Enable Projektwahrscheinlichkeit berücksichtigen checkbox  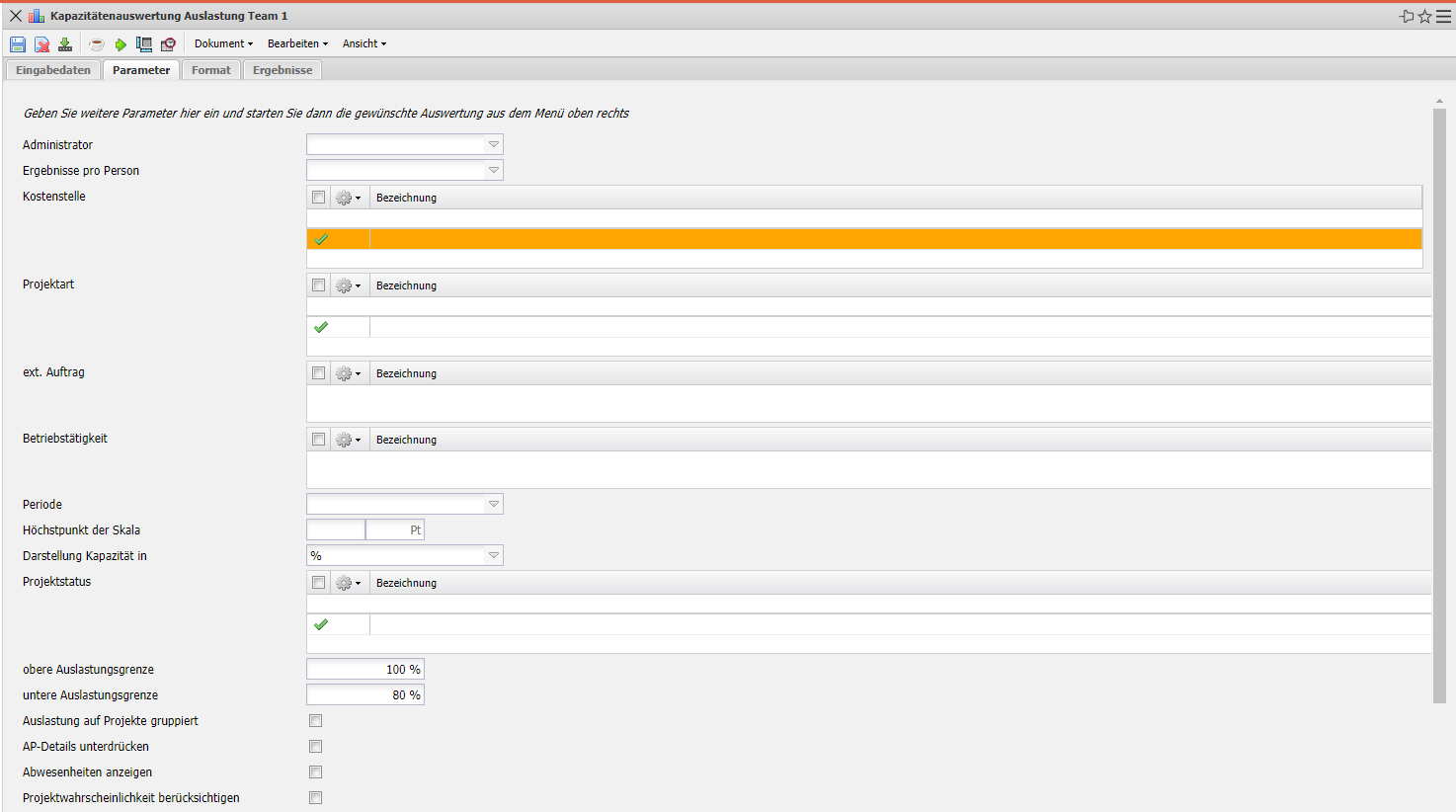pos(316,798)
